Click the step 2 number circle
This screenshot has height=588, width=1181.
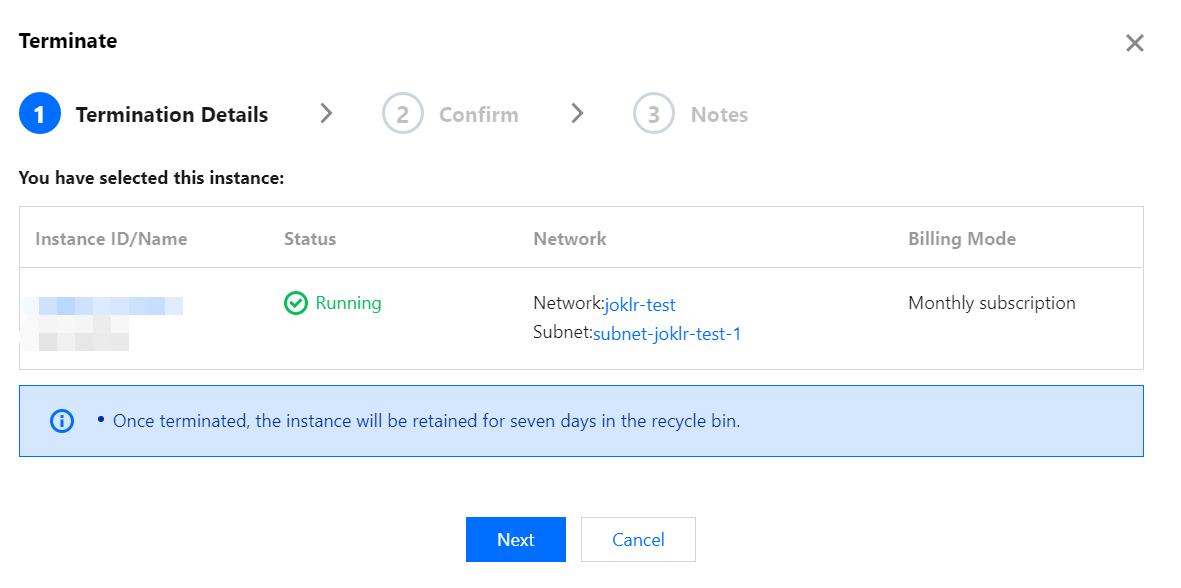point(402,114)
